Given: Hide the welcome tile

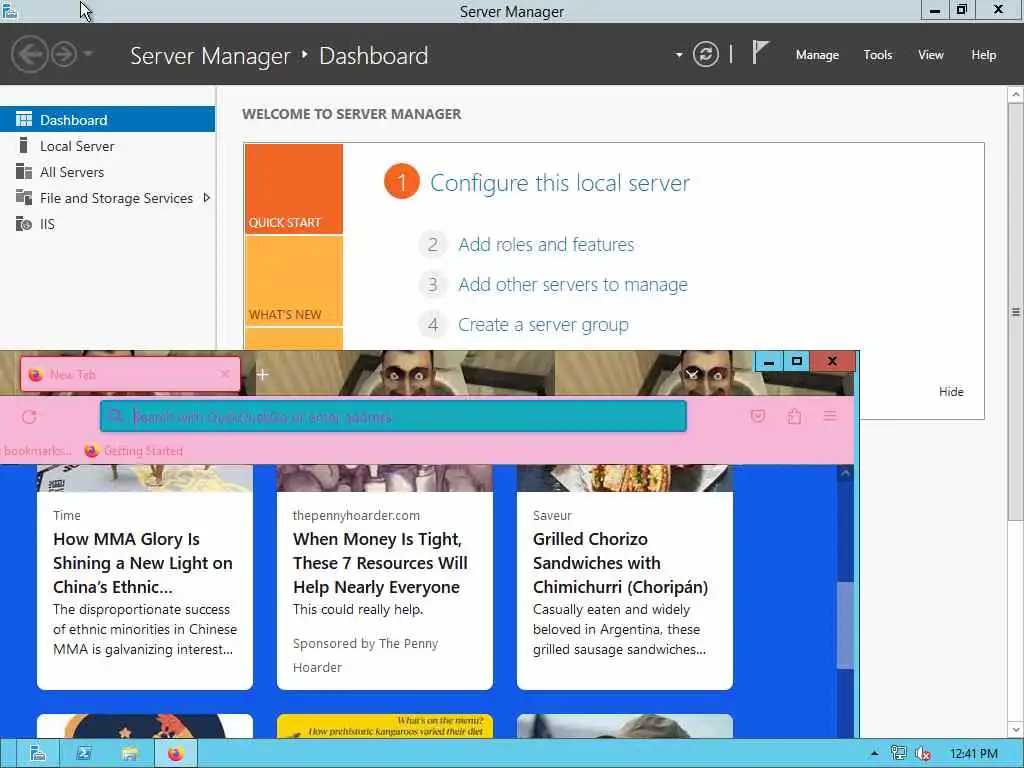Looking at the screenshot, I should click(951, 391).
